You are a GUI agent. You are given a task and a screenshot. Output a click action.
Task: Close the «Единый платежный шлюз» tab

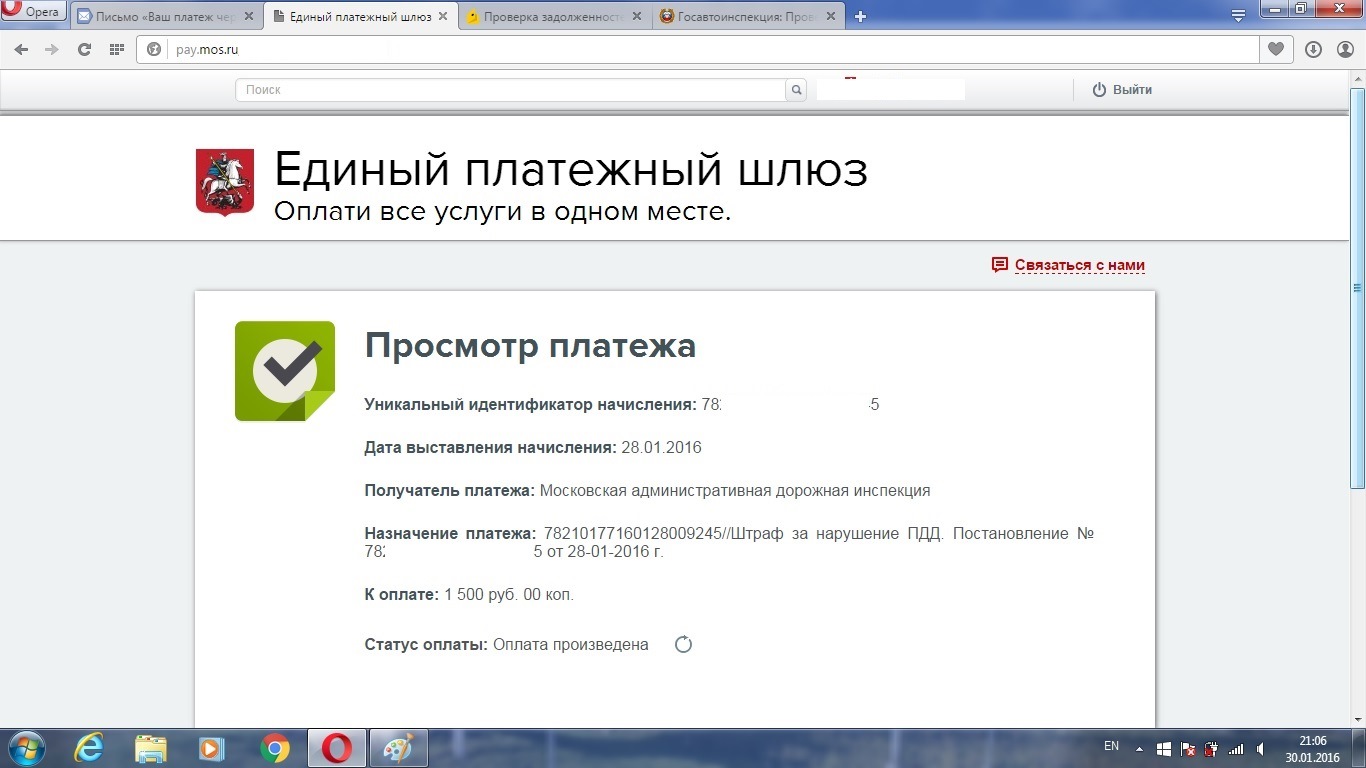point(442,17)
